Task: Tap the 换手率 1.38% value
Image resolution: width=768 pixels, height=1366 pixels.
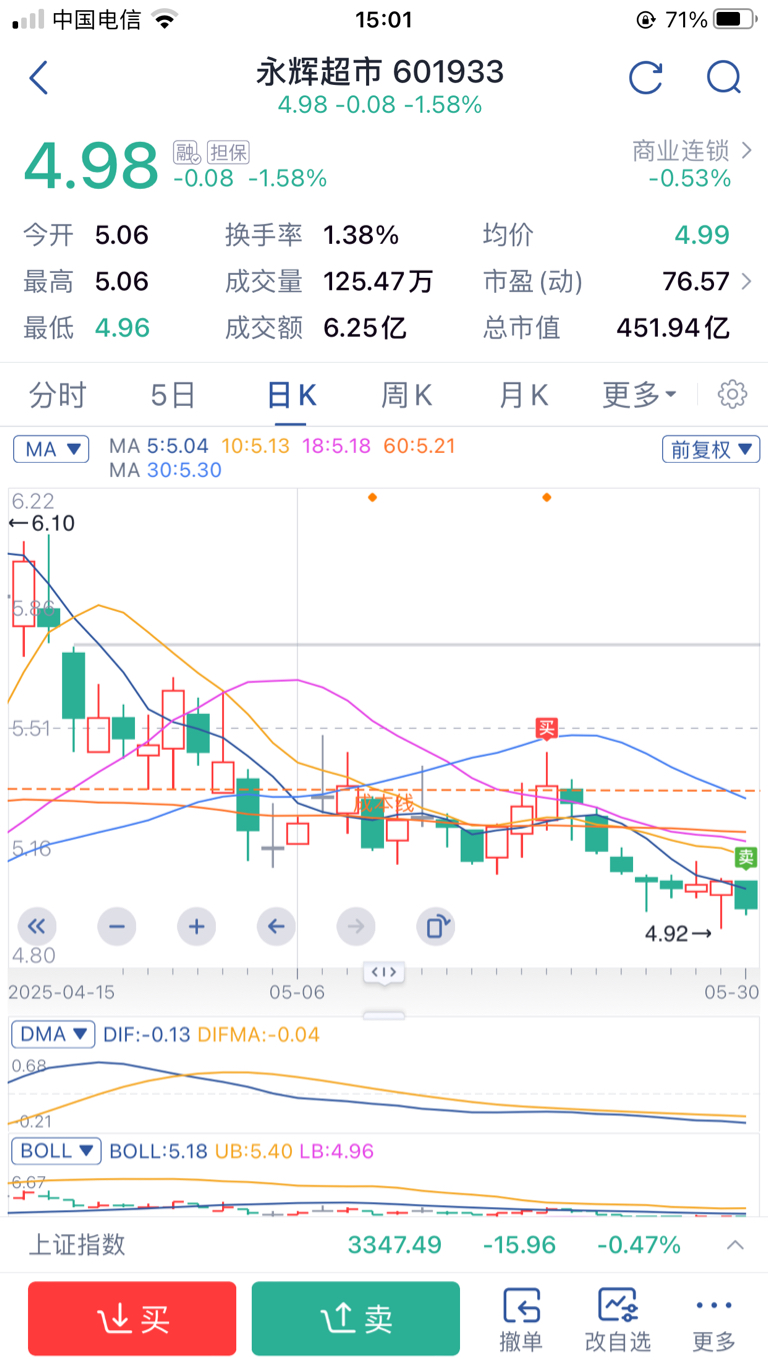Action: click(361, 236)
